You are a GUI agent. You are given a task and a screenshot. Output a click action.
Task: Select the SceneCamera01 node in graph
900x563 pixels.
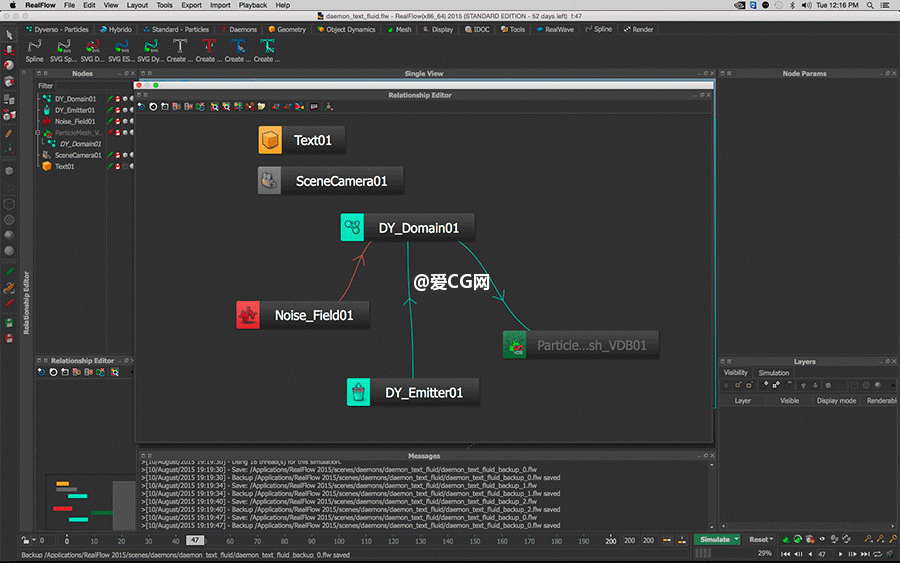click(x=331, y=181)
